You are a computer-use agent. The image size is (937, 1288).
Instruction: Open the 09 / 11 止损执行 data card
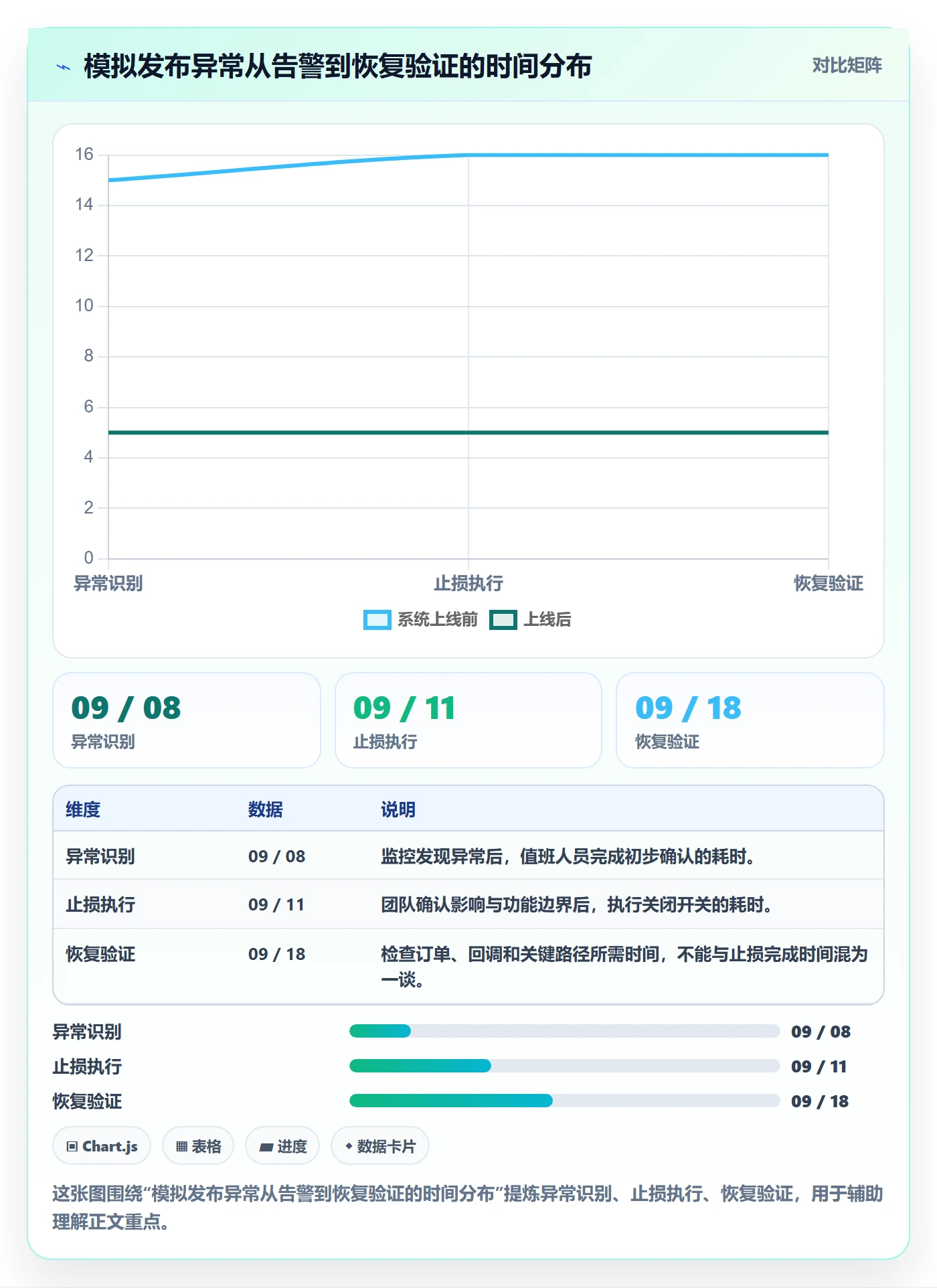[468, 720]
